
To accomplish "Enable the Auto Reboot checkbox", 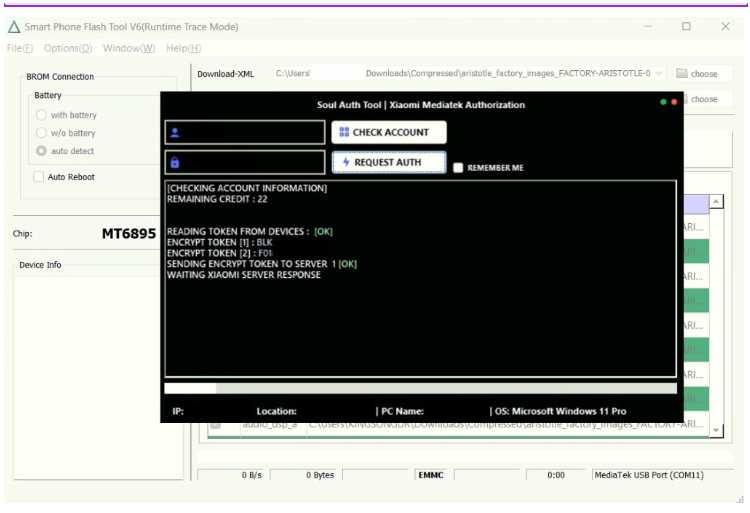I will pos(39,176).
